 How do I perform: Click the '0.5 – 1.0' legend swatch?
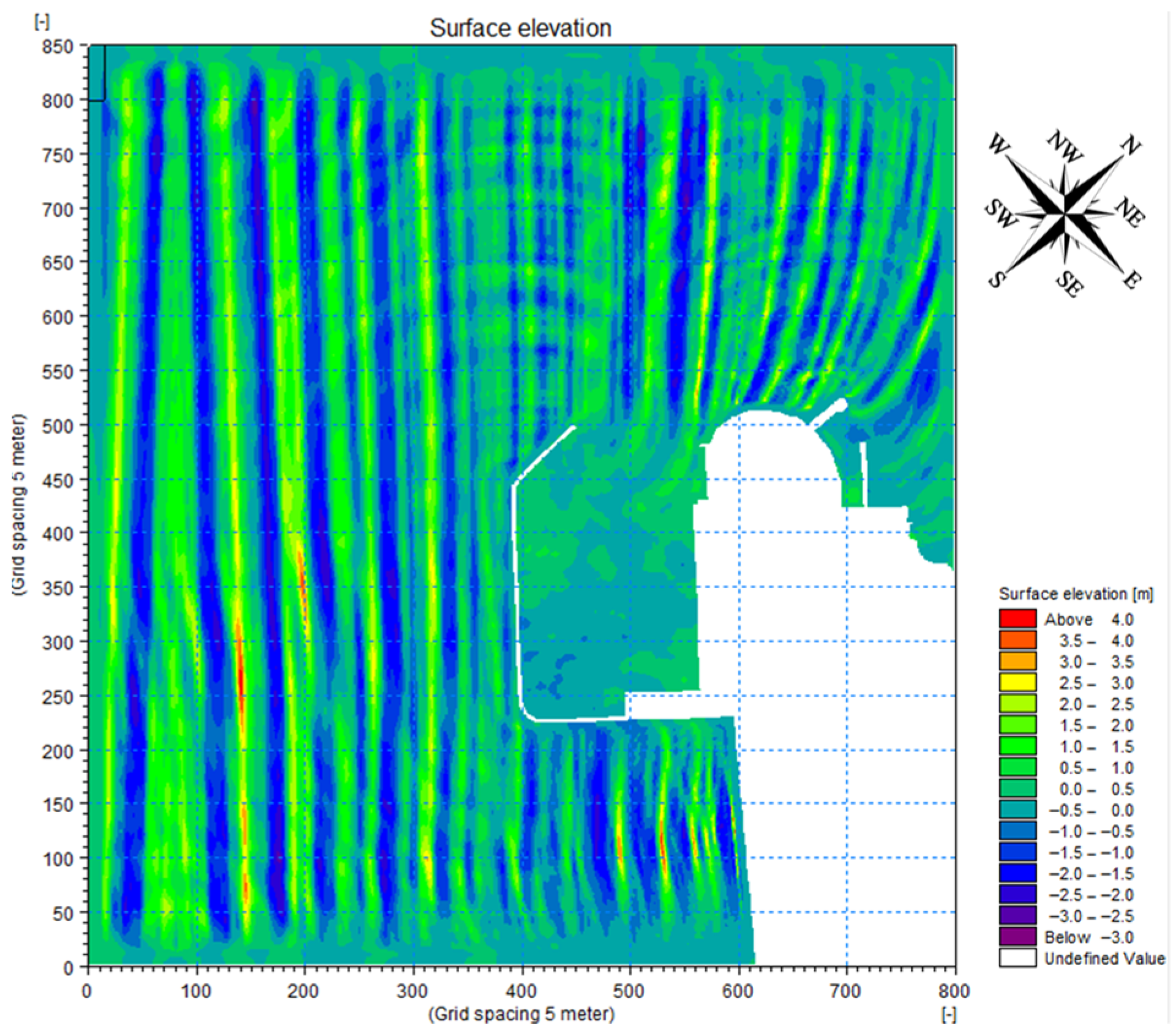click(1017, 767)
